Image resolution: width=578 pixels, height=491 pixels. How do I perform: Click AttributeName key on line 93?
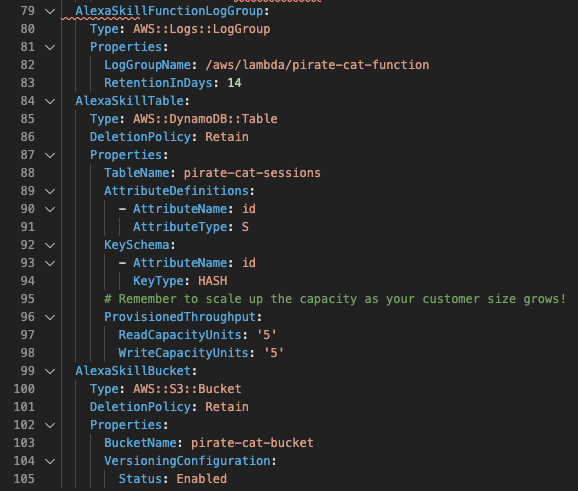pyautogui.click(x=180, y=263)
